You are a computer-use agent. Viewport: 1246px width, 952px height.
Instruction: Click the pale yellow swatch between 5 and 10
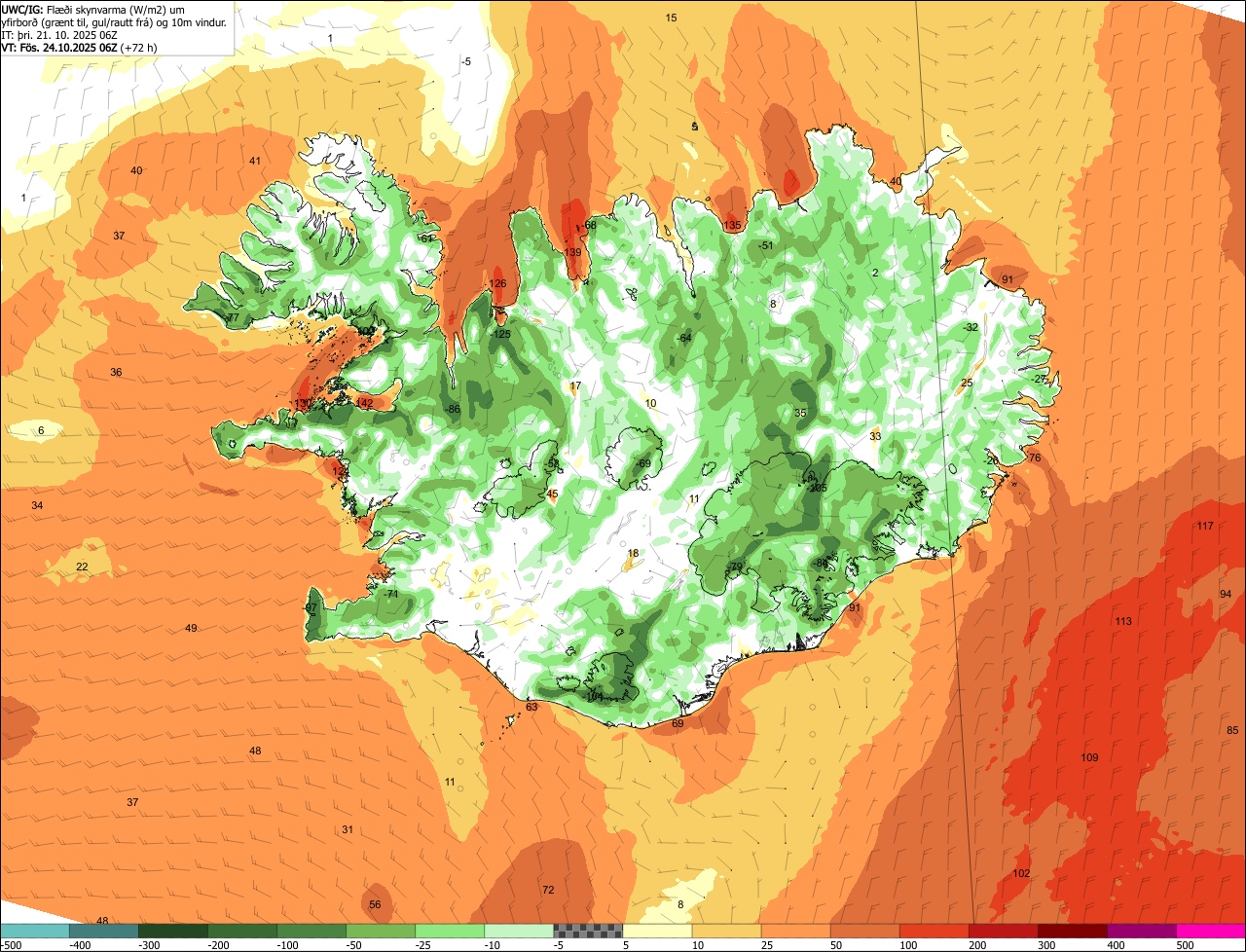[657, 931]
